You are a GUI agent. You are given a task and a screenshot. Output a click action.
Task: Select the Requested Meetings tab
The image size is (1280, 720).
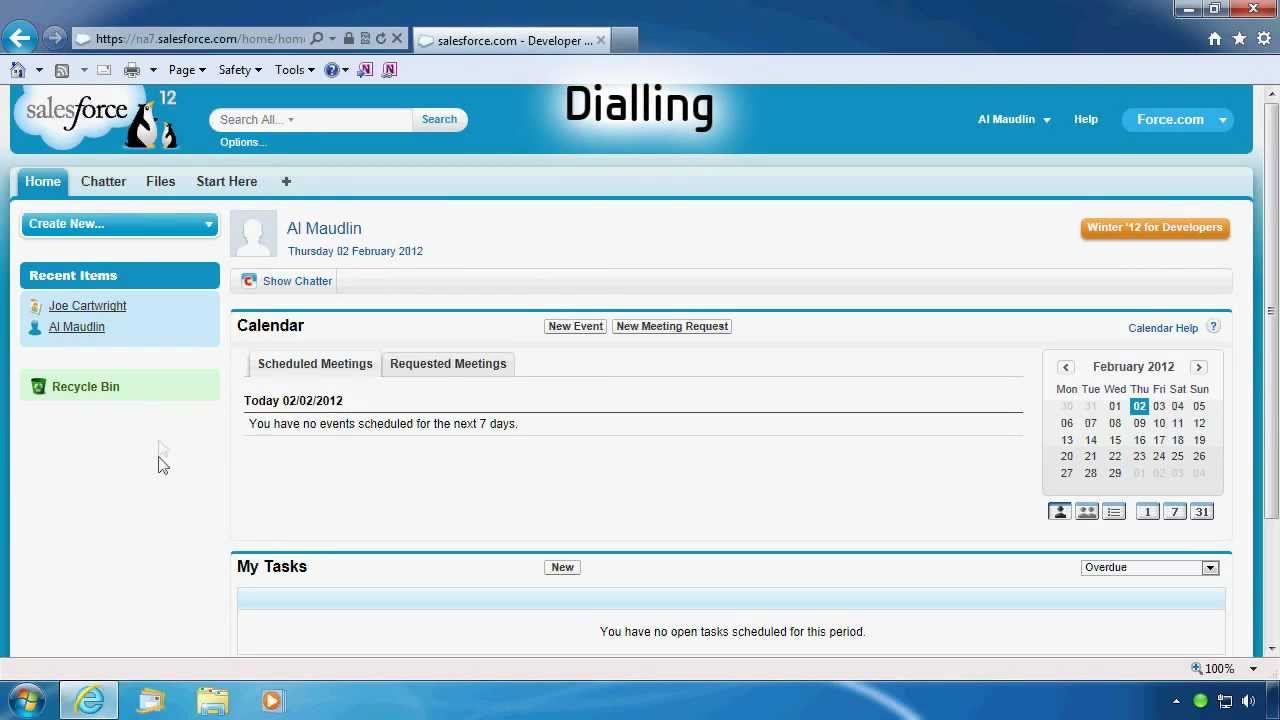pos(448,364)
